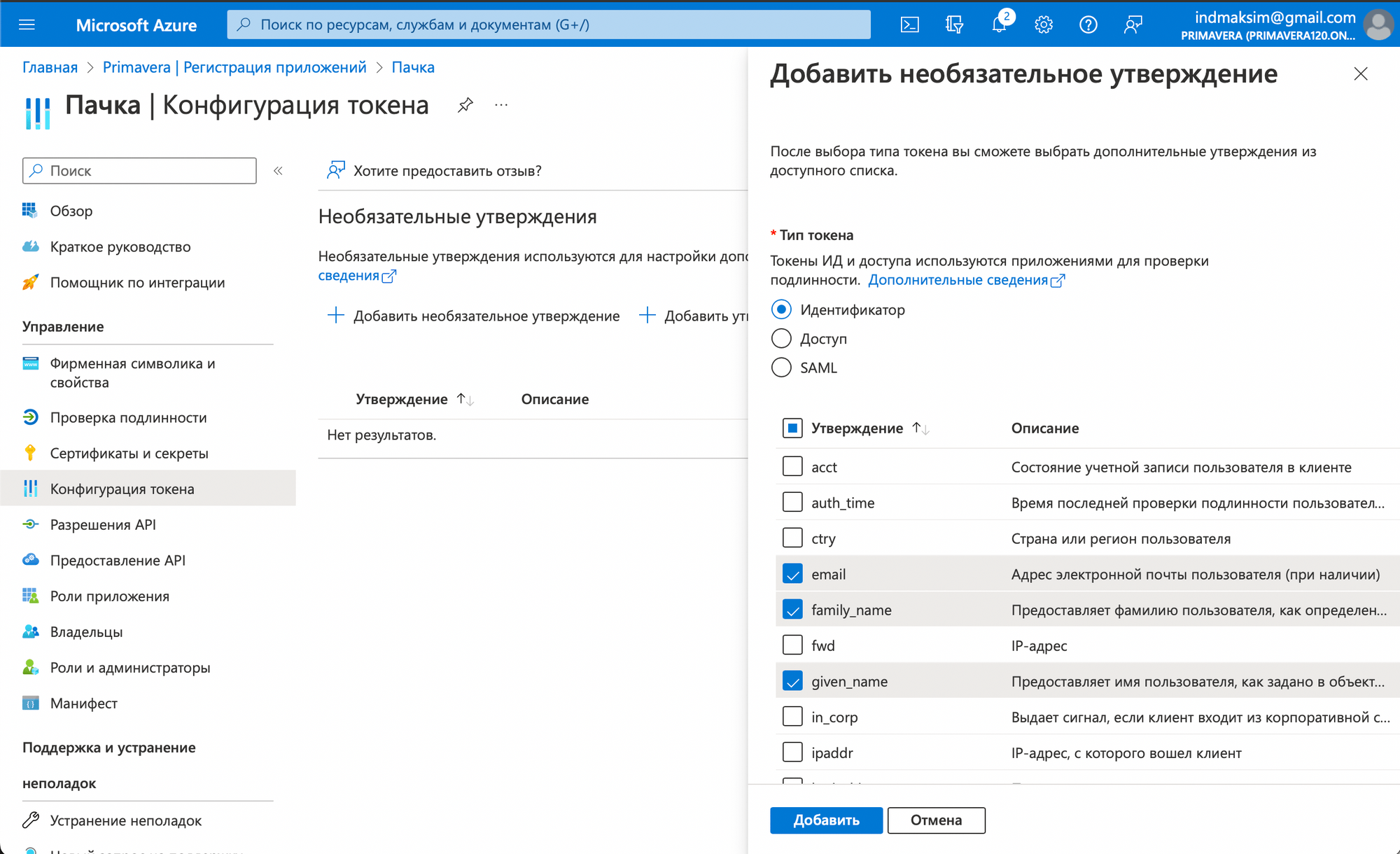The image size is (1400, 854).
Task: Open Разрешения API in sidebar
Action: (x=103, y=525)
